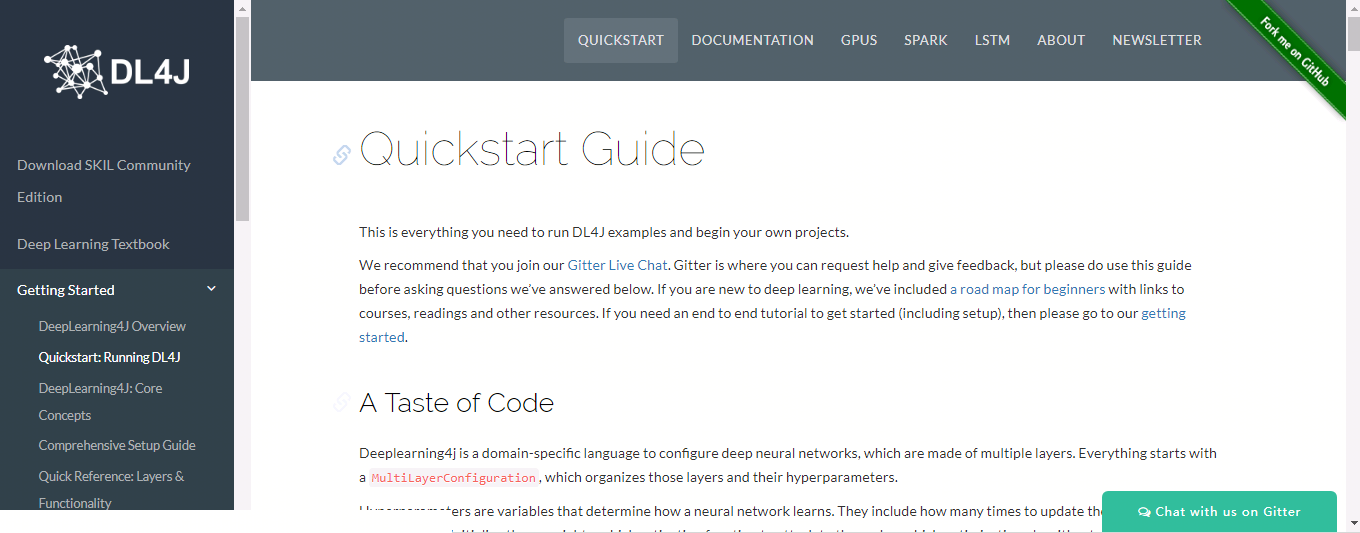This screenshot has height=533, width=1360.
Task: Click the Fork me on GitHub ribbon
Action: coord(1295,52)
